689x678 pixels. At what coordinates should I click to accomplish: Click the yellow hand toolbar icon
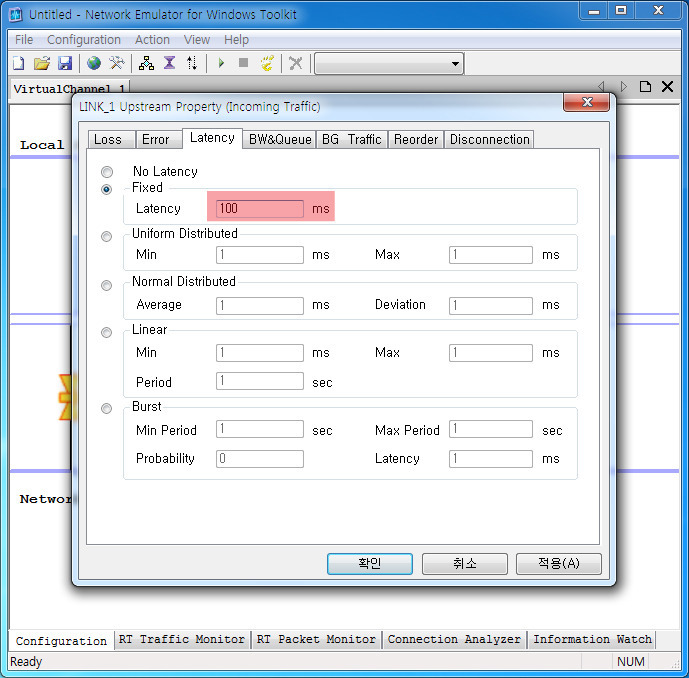[x=267, y=63]
